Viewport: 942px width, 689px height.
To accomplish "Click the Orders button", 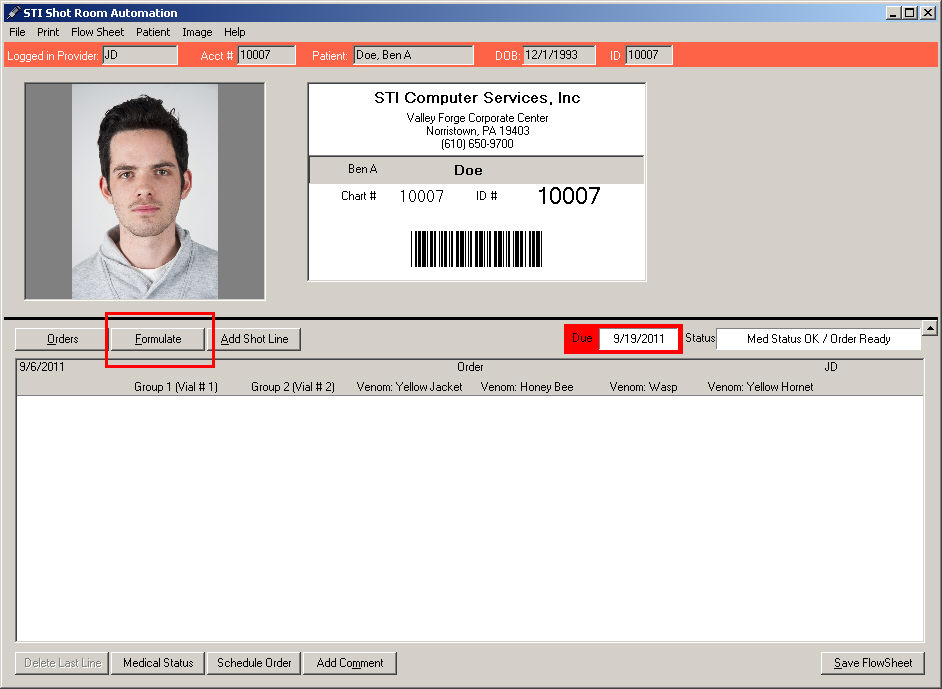I will coord(62,339).
